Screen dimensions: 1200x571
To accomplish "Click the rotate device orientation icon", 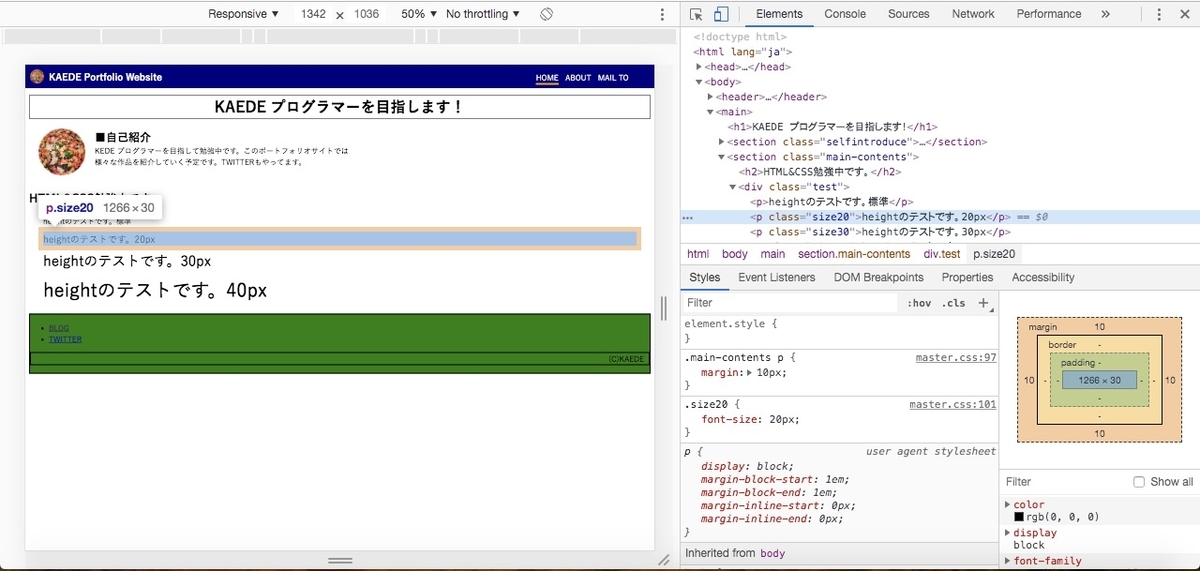I will 547,14.
